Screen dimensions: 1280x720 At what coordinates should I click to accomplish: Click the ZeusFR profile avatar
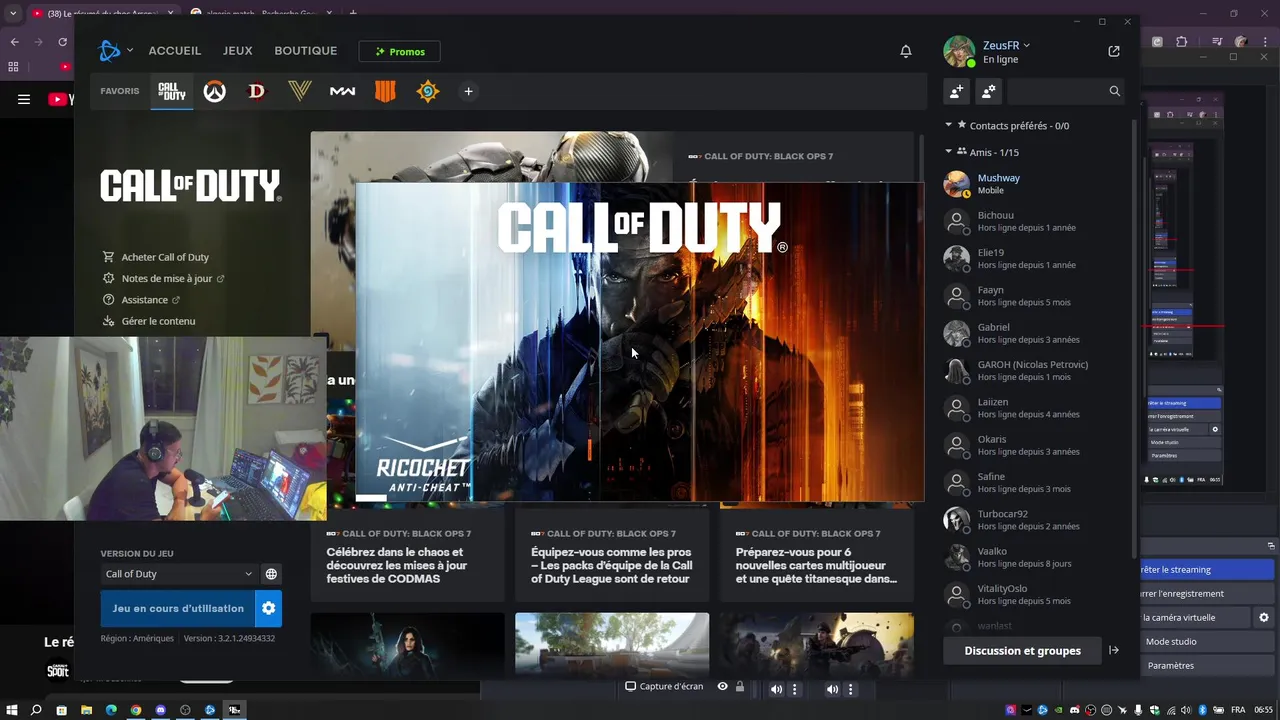[959, 51]
